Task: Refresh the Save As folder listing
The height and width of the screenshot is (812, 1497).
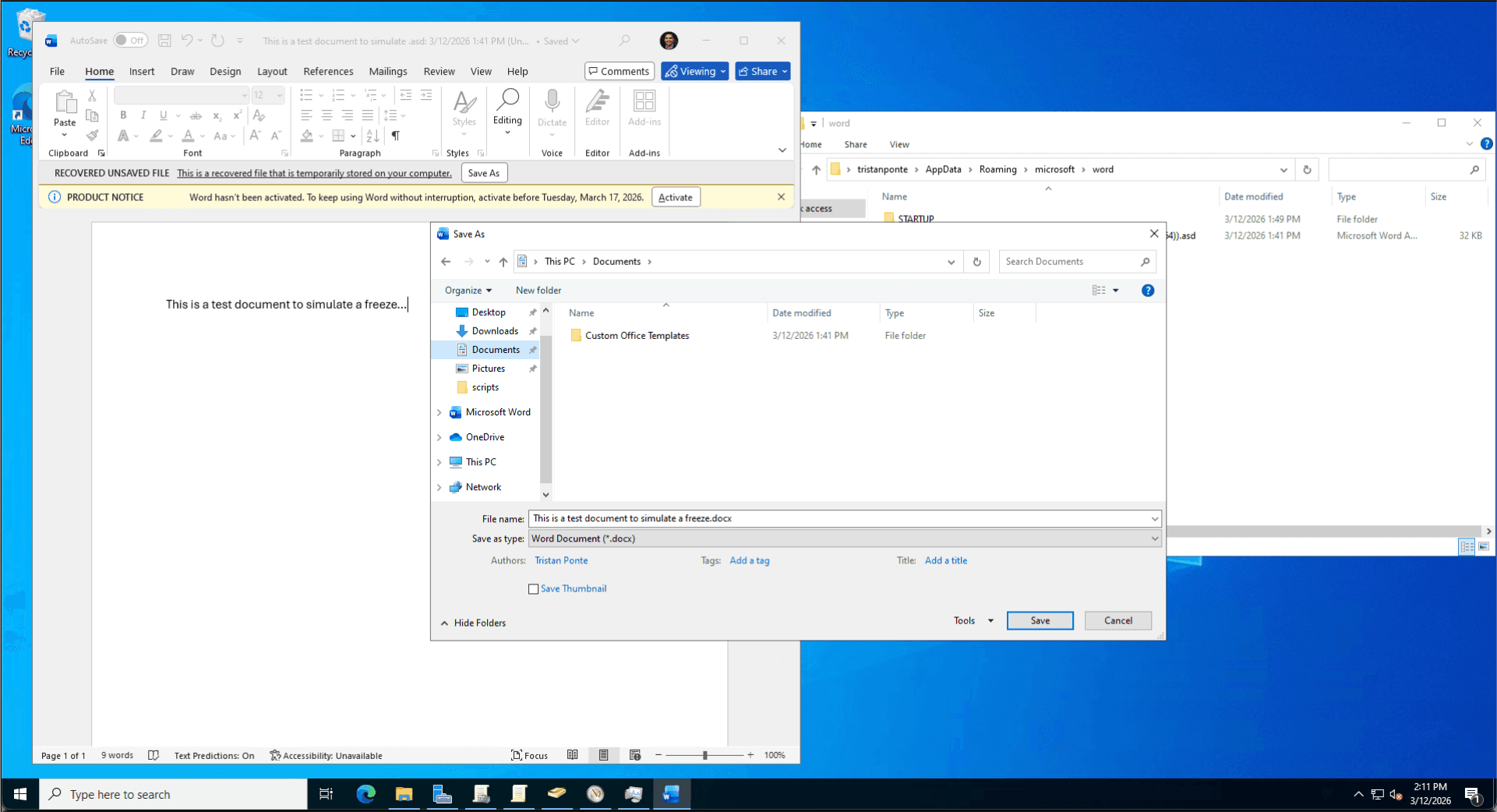Action: tap(977, 262)
